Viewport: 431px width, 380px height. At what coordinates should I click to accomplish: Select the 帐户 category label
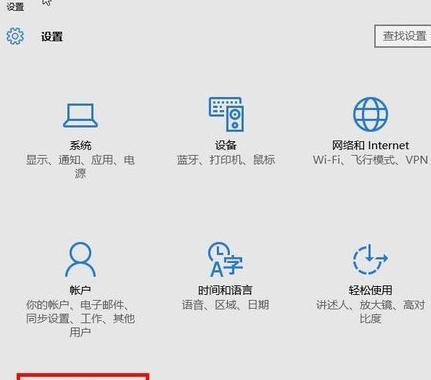pyautogui.click(x=80, y=290)
